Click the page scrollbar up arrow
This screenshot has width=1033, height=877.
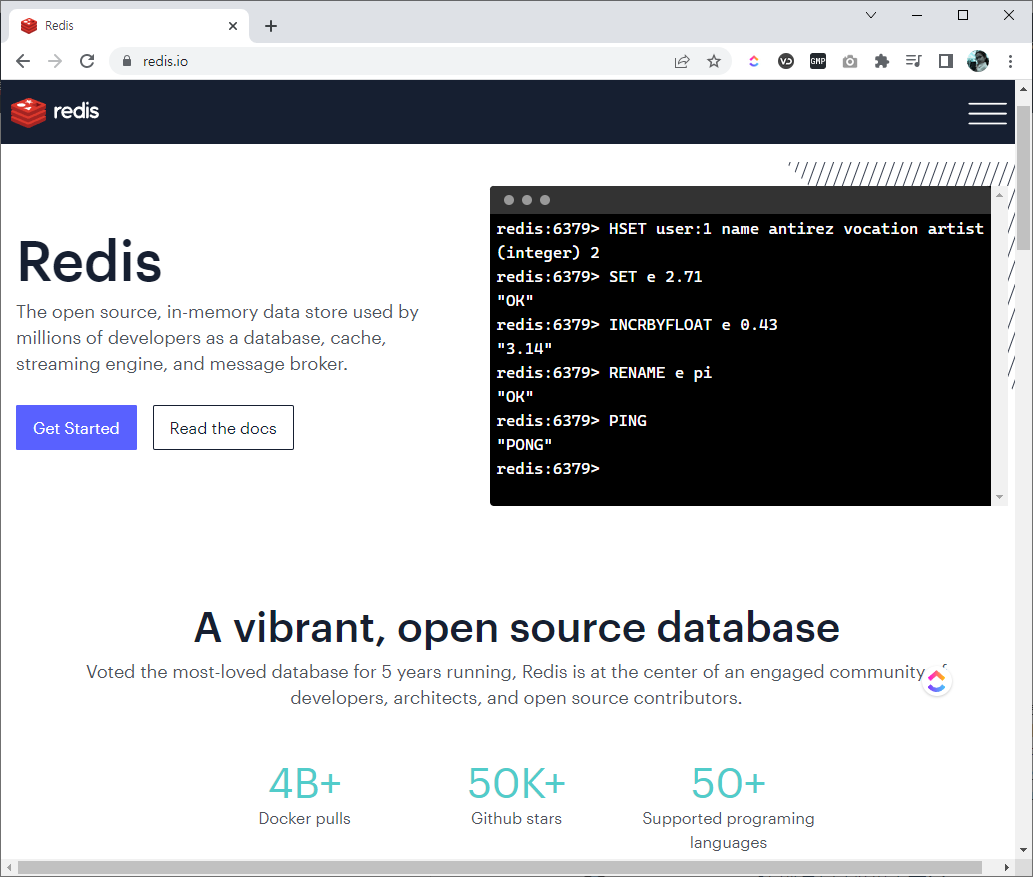coord(1023,88)
